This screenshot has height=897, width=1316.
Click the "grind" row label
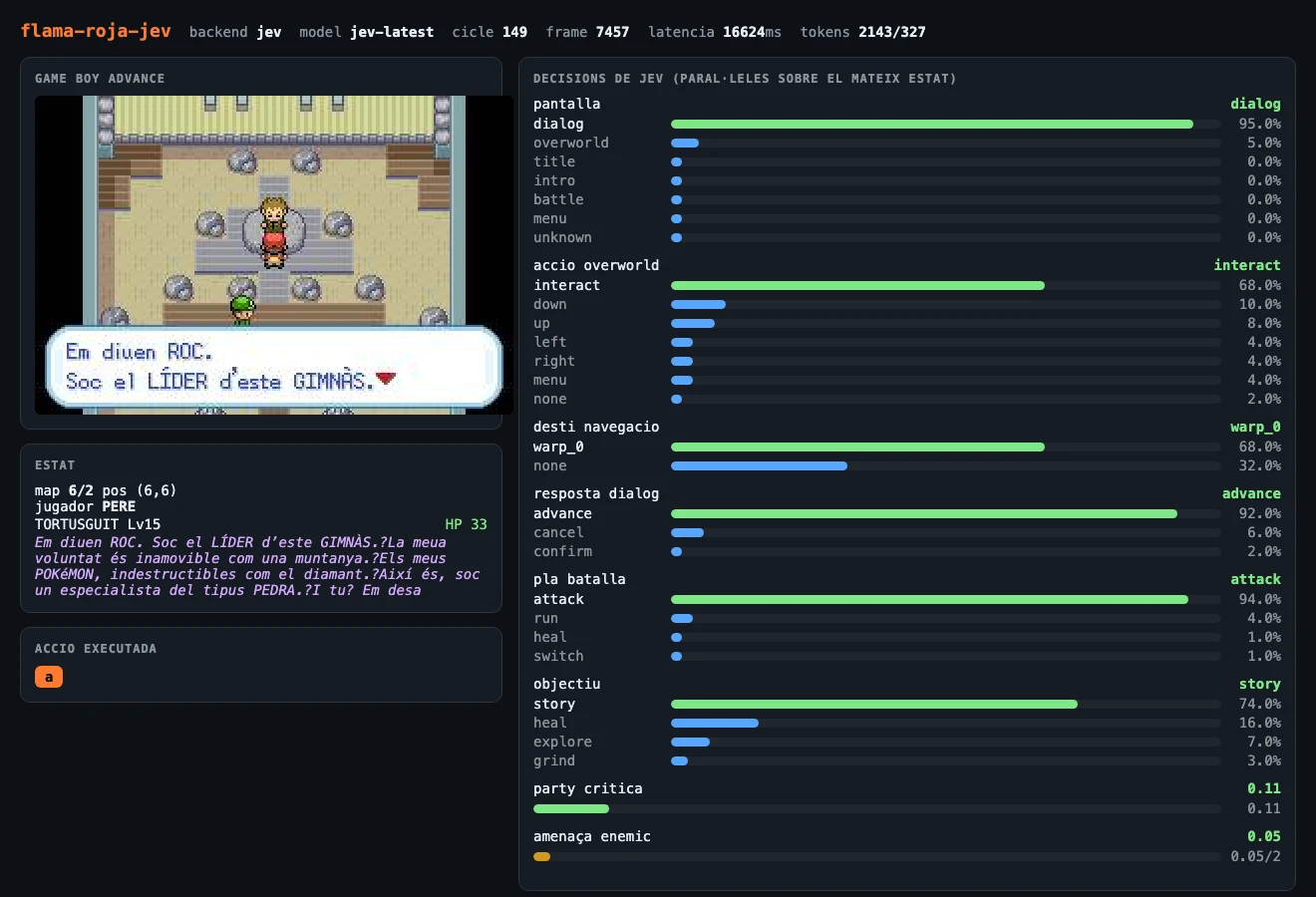coord(554,760)
